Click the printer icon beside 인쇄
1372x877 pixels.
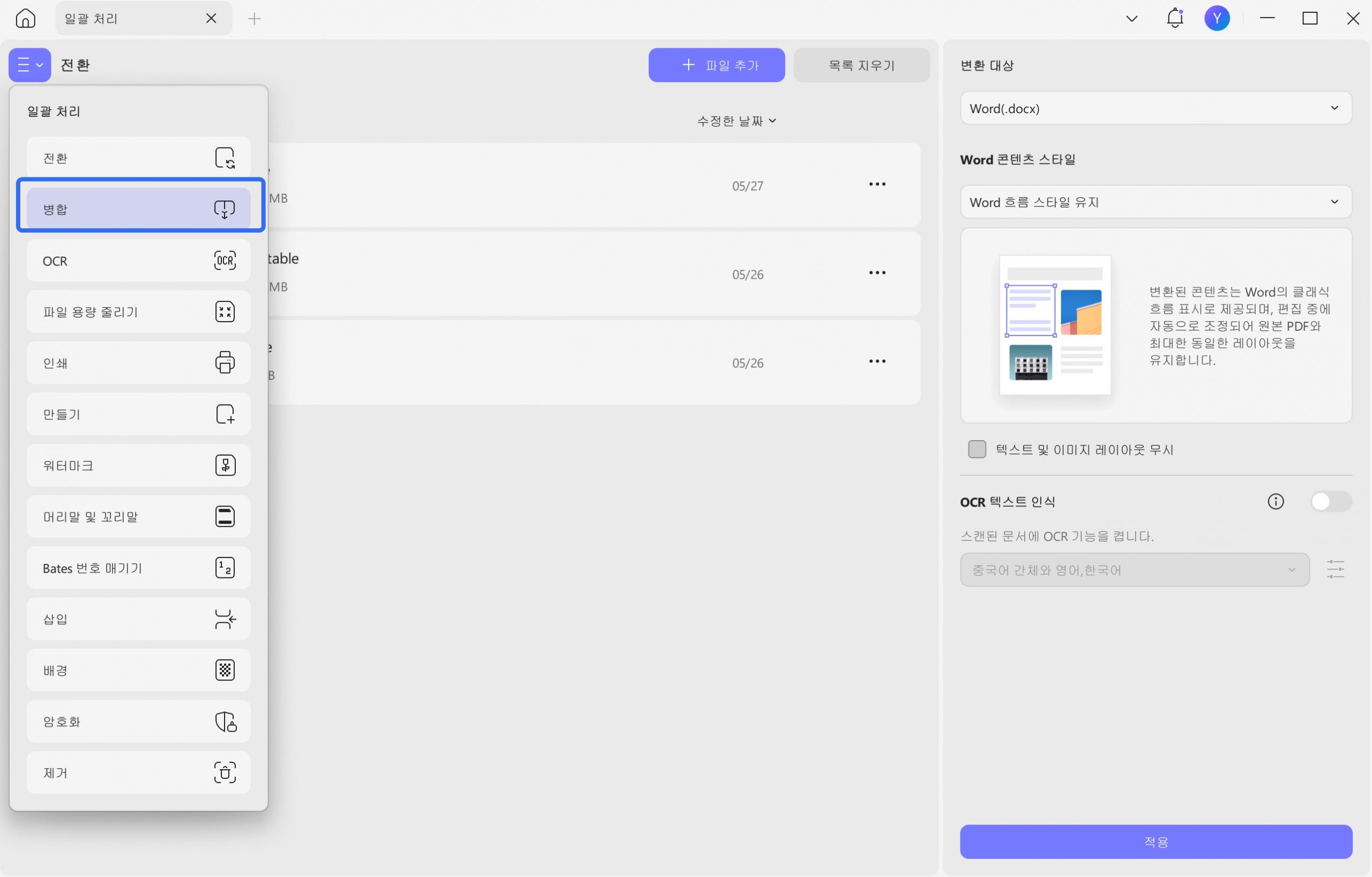225,363
